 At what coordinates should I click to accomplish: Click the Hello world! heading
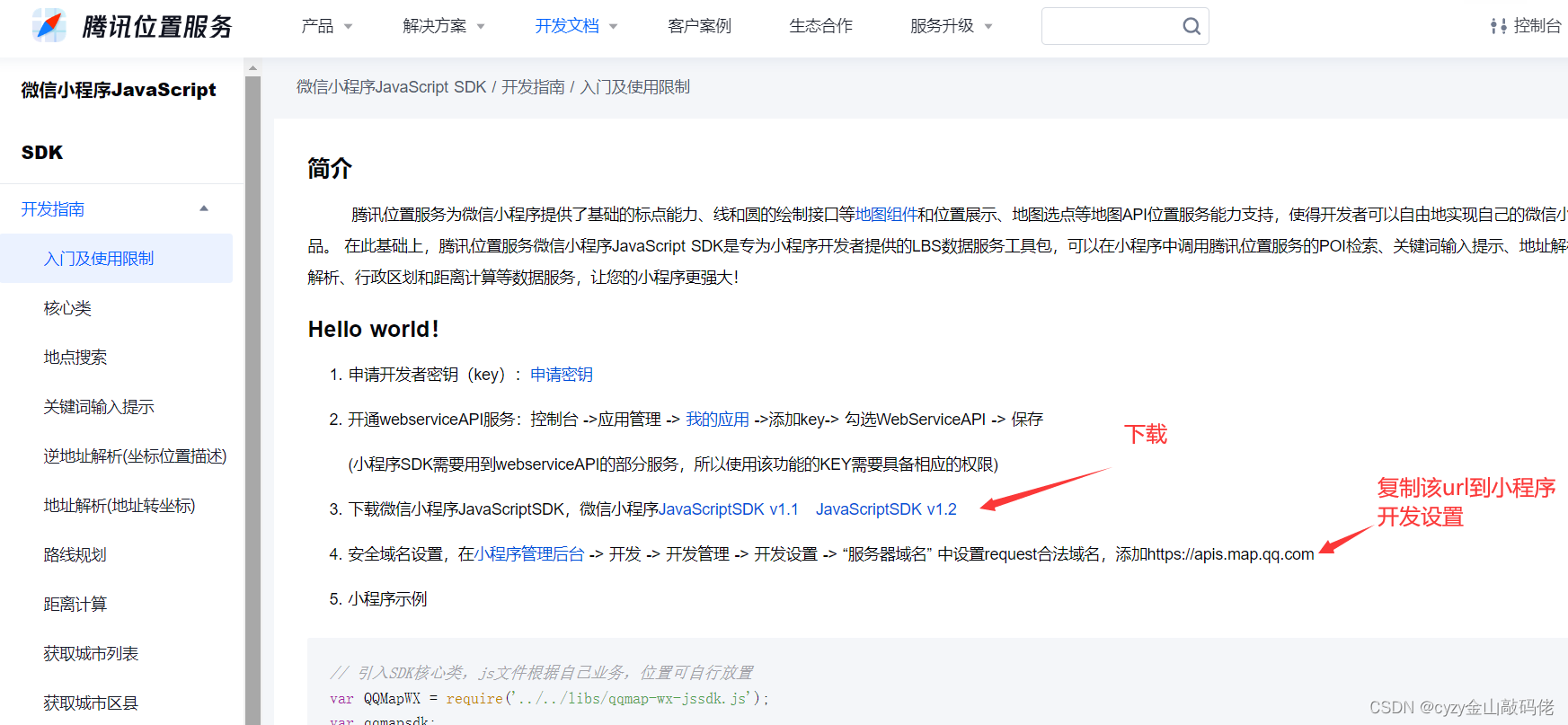click(x=374, y=330)
